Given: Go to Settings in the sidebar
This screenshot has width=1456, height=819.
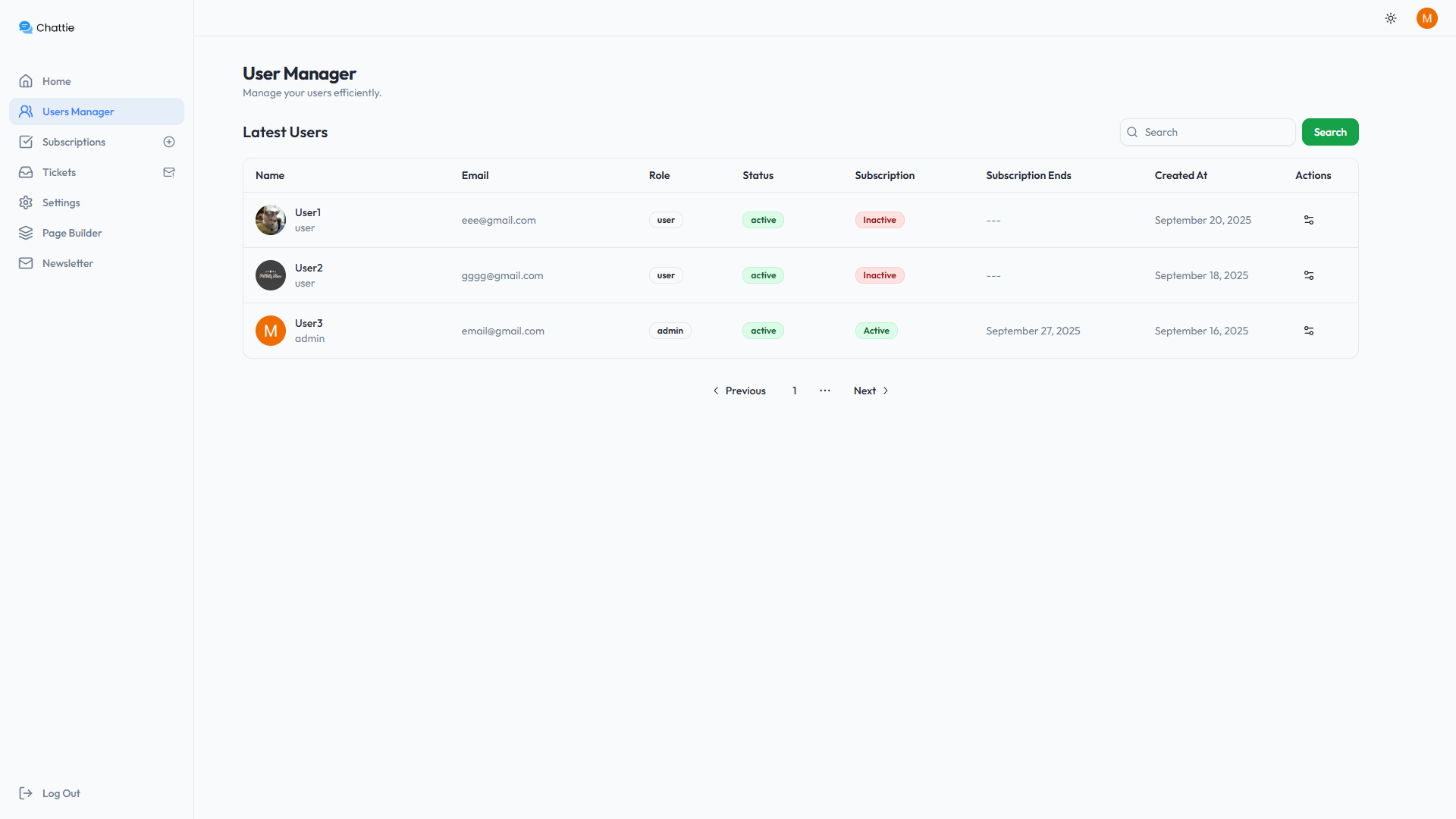Looking at the screenshot, I should click(61, 202).
